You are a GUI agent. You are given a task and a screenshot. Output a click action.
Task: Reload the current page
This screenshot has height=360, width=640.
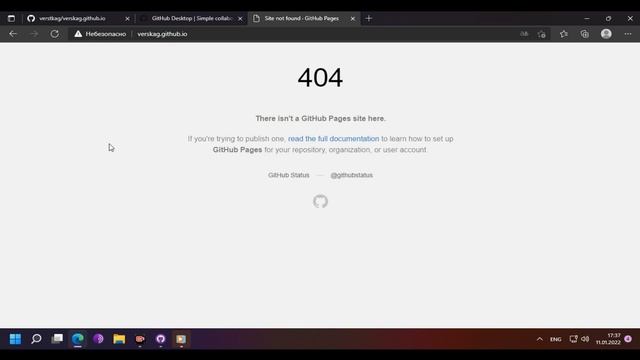point(54,34)
